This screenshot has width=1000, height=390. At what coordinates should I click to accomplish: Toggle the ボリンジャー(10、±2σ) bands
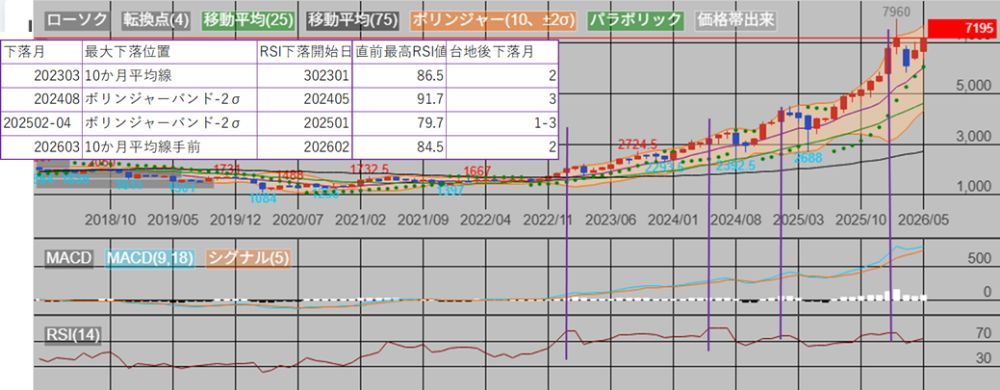tap(493, 20)
